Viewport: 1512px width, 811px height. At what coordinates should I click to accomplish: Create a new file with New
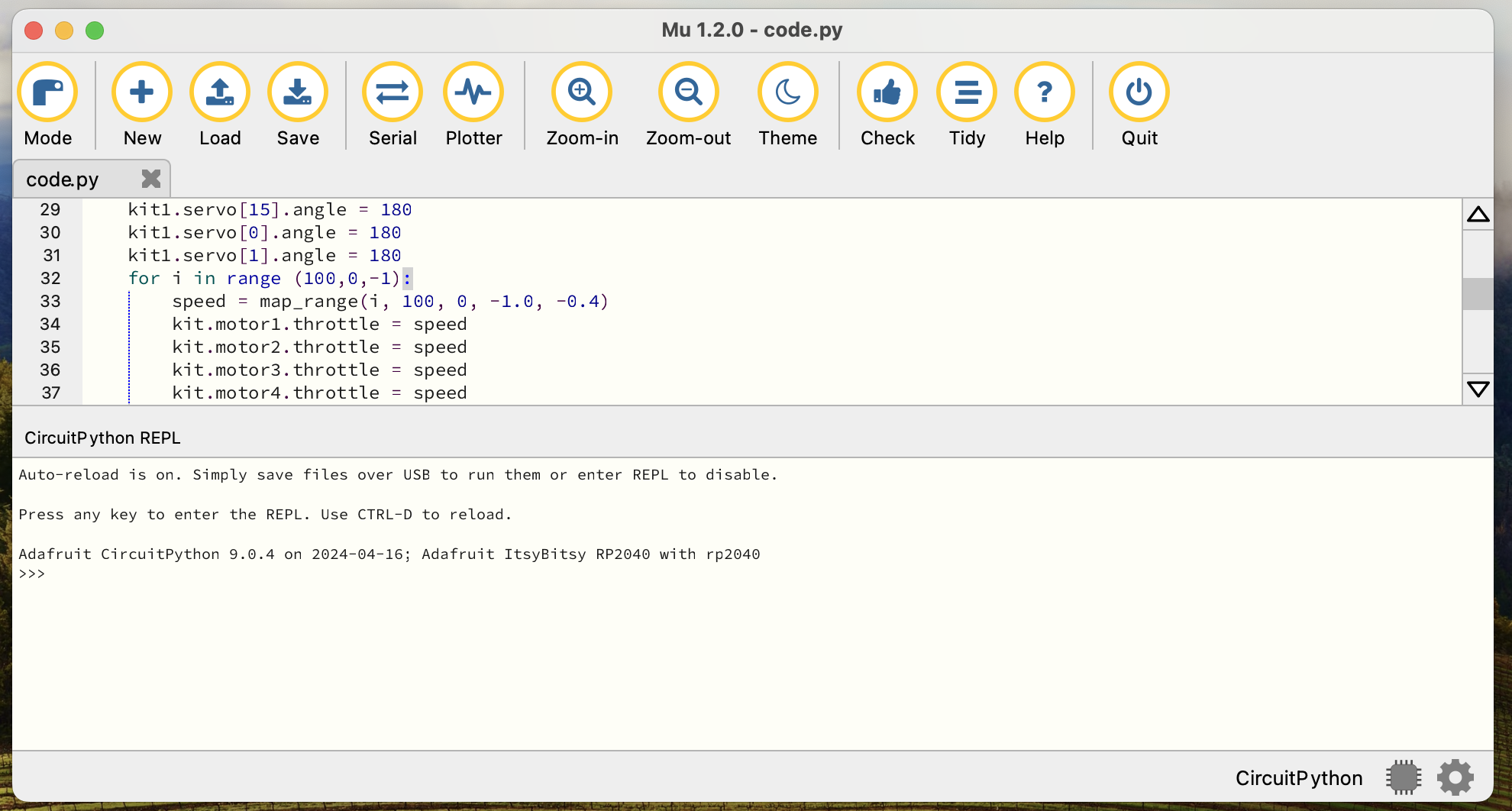point(142,92)
